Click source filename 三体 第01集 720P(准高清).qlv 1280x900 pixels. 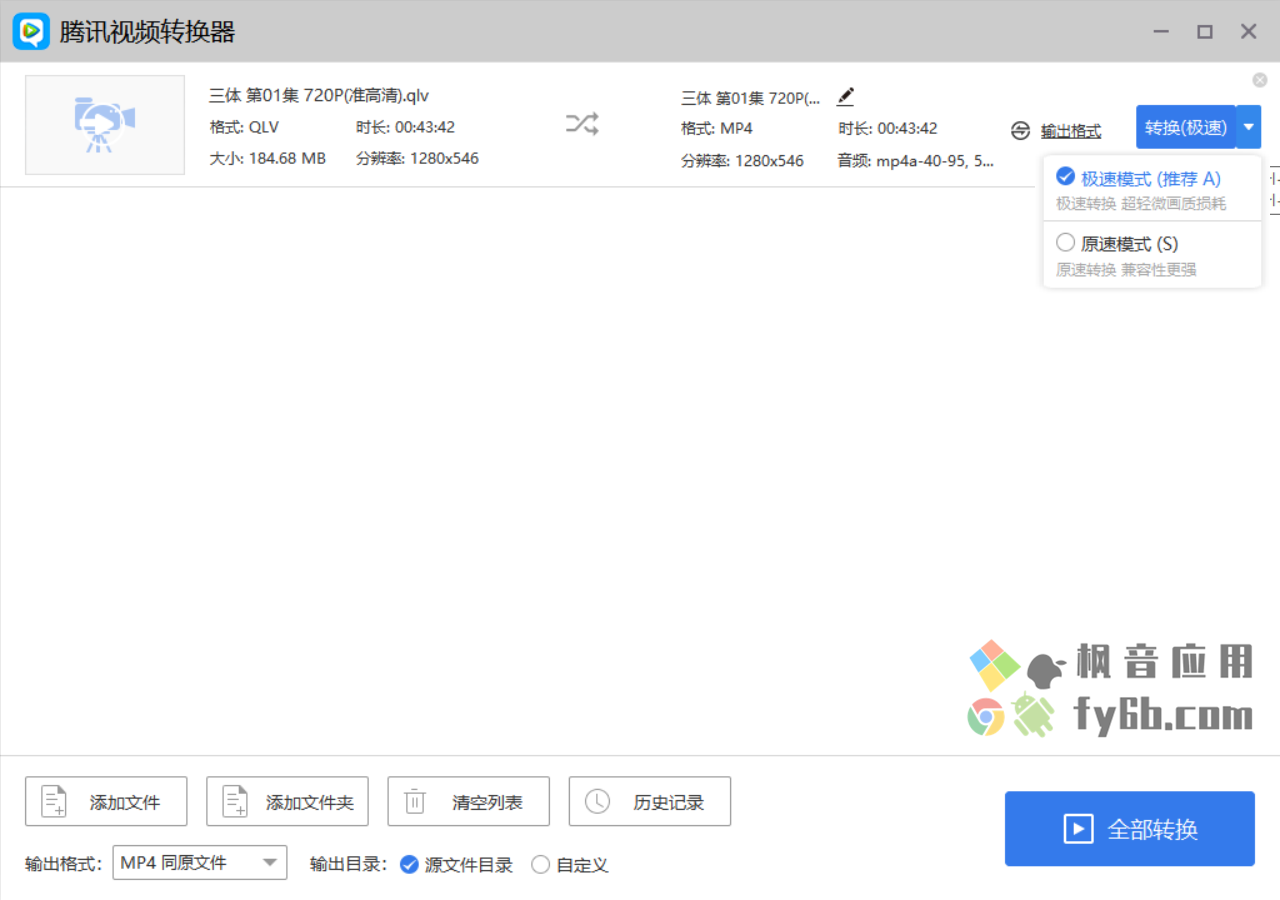319,96
